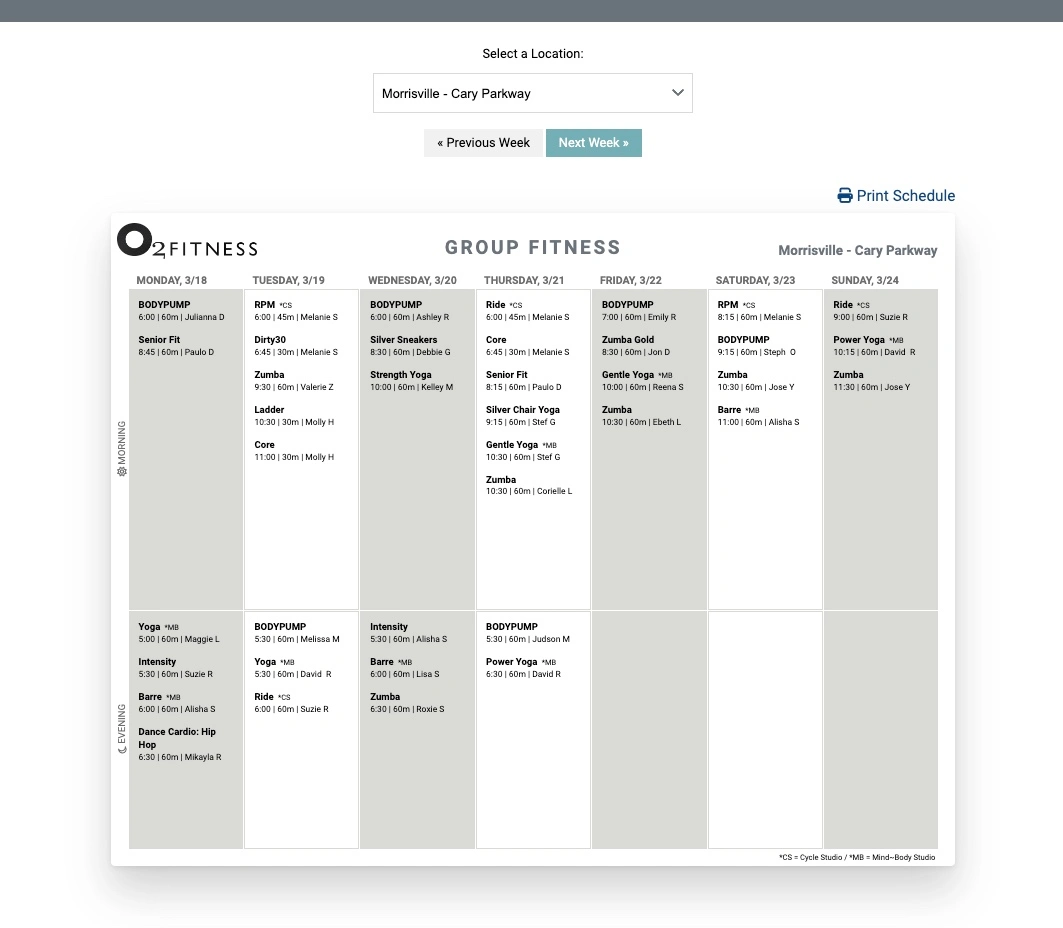Viewport: 1063px width, 928px height.
Task: Select Sunday Zumba at 11:30
Action: 872,380
